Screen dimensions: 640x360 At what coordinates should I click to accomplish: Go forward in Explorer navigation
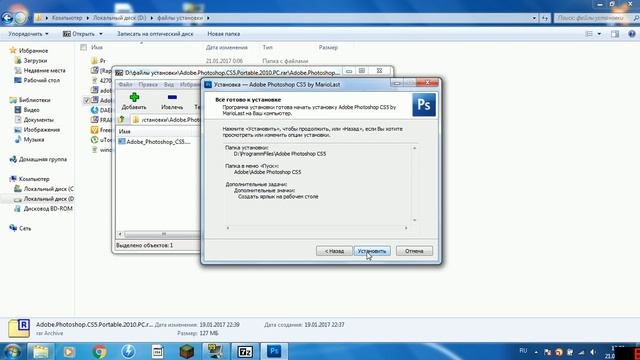[20, 18]
